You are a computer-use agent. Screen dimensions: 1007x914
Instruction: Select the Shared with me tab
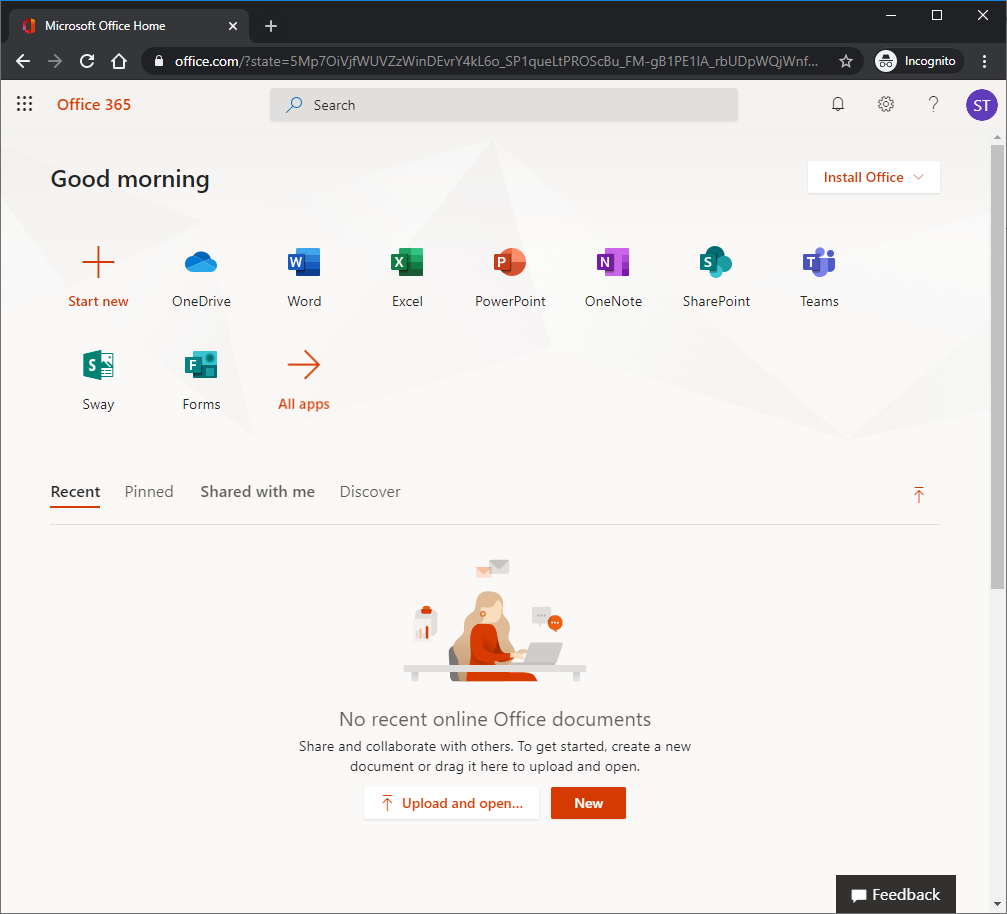pos(257,492)
